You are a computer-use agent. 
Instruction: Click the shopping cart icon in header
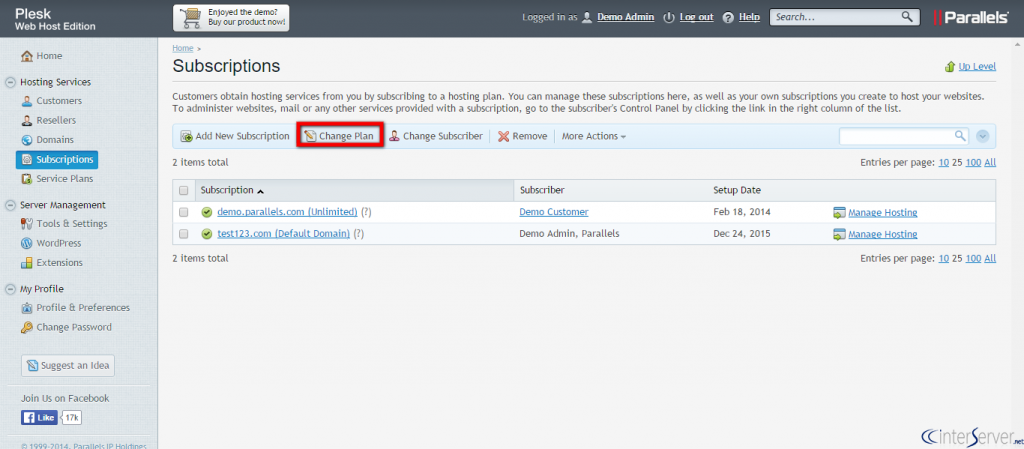coord(191,18)
